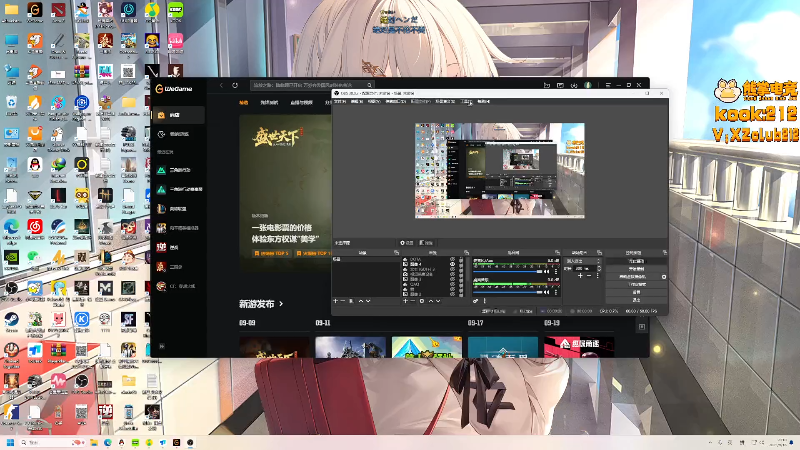Pop out the OBS Sources dock
This screenshot has height=450, width=800.
tap(466, 252)
